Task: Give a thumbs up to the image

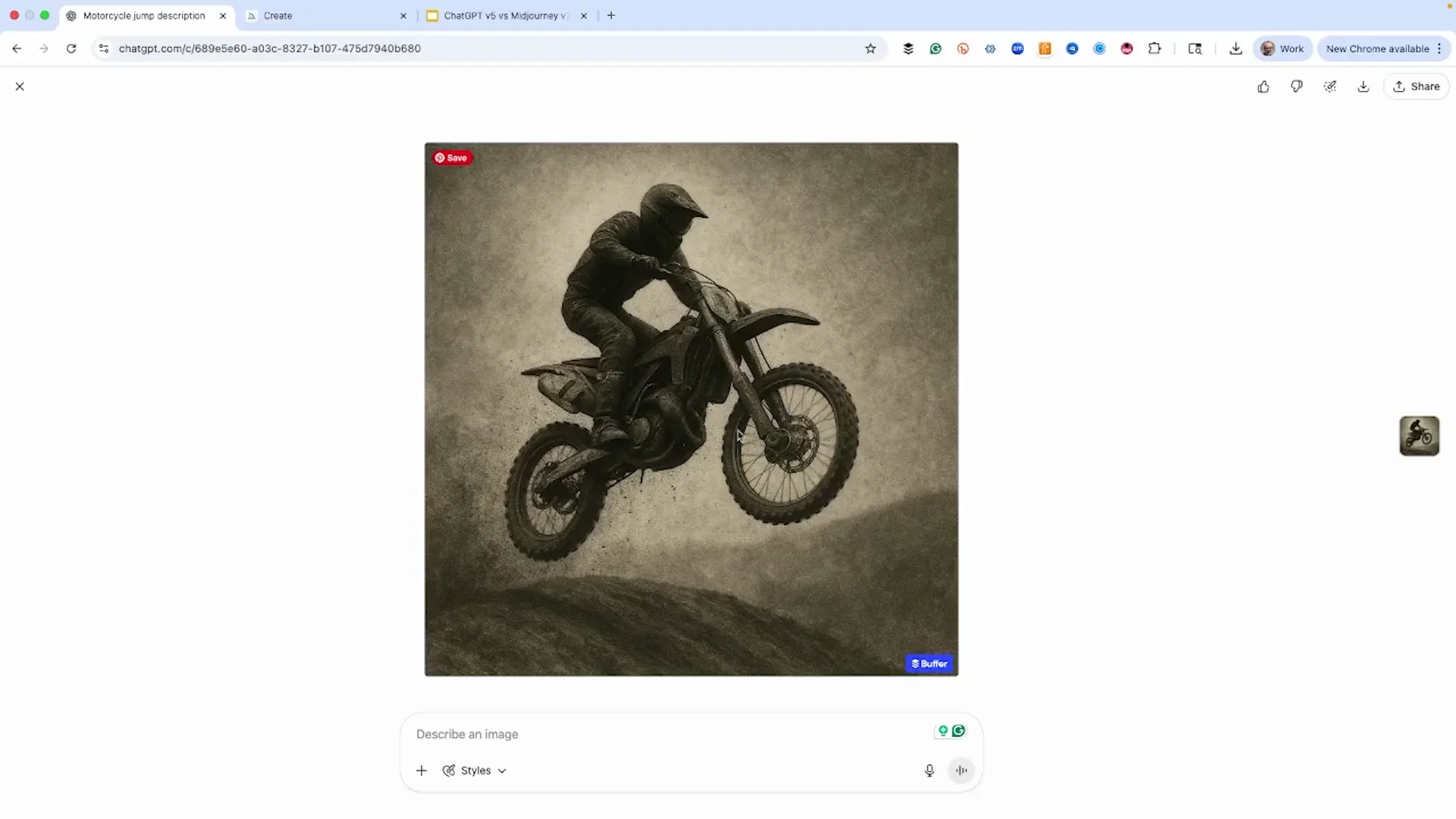Action: [x=1263, y=86]
